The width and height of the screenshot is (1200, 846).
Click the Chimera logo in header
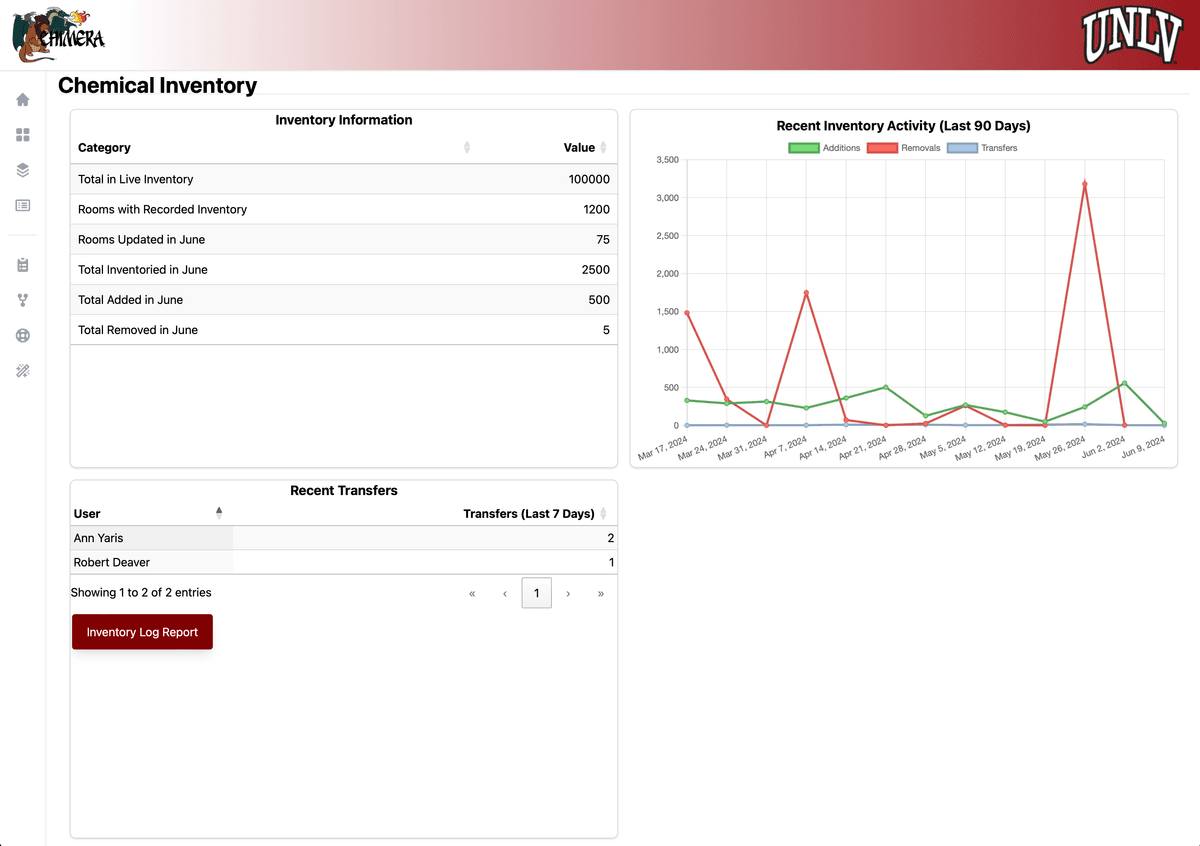tap(58, 36)
